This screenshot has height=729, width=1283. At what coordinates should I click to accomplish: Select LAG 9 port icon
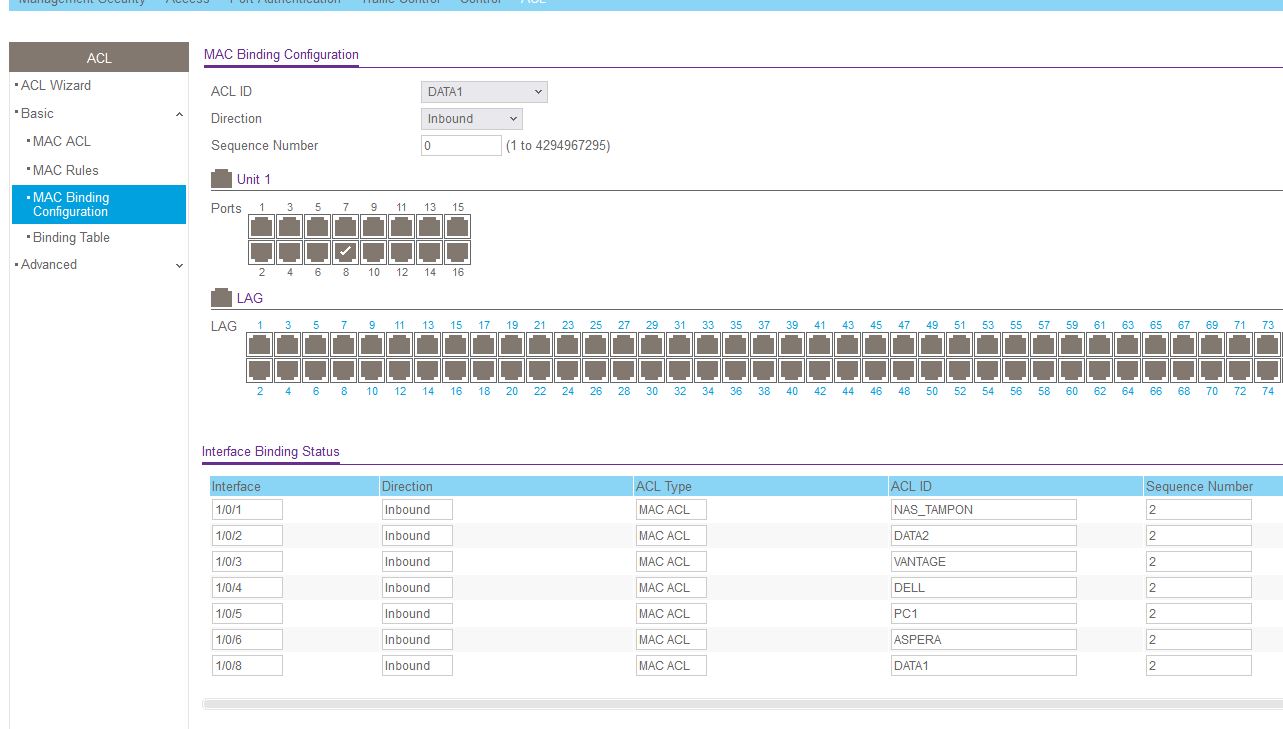pyautogui.click(x=372, y=345)
